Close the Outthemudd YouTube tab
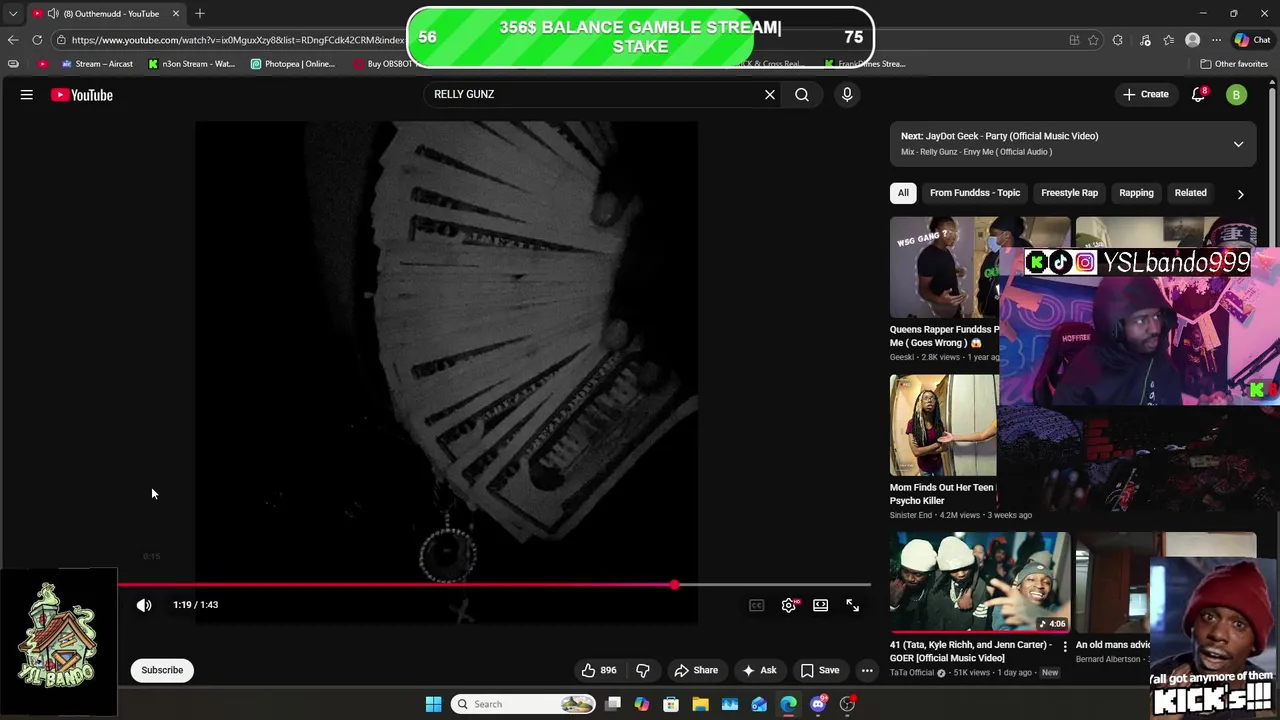The height and width of the screenshot is (720, 1280). 176,13
